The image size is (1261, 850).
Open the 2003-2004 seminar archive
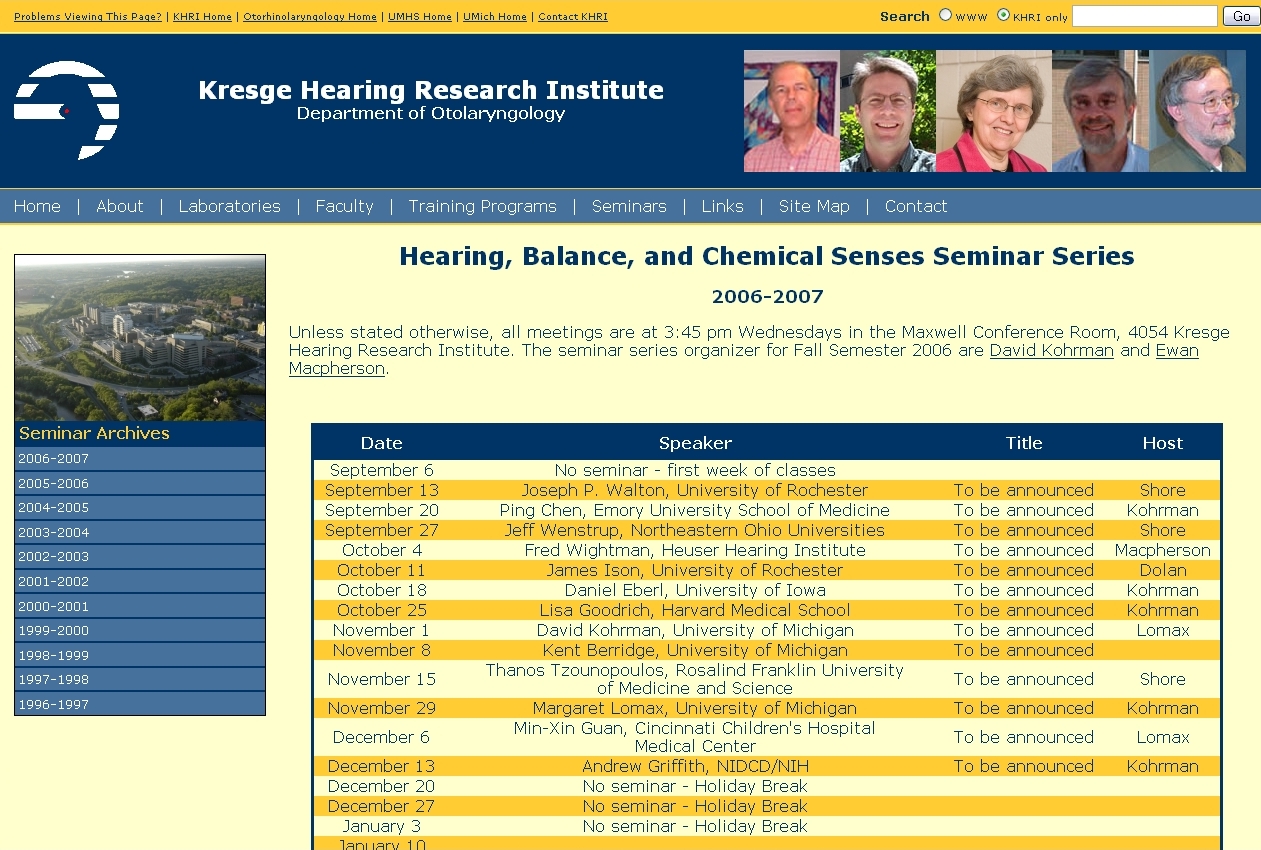click(140, 533)
